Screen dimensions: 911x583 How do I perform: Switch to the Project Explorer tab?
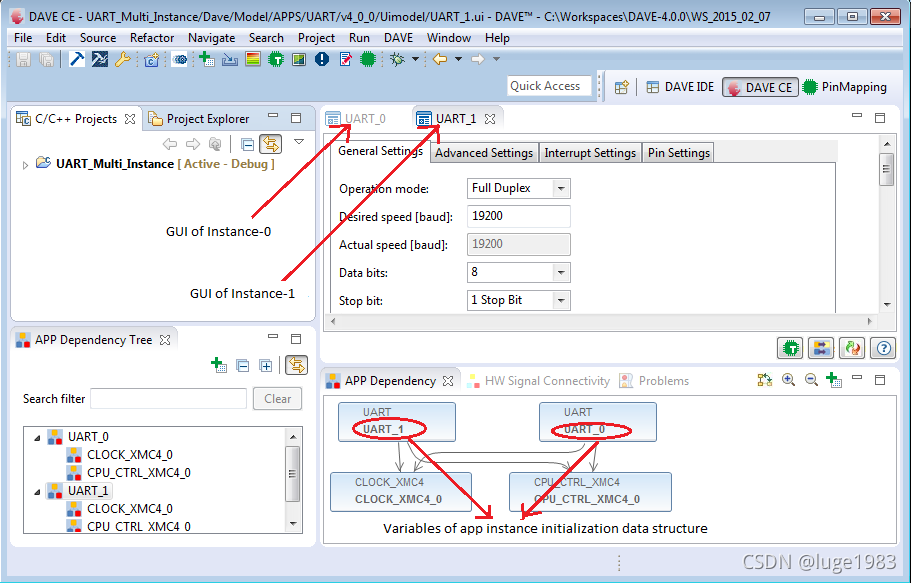click(199, 119)
